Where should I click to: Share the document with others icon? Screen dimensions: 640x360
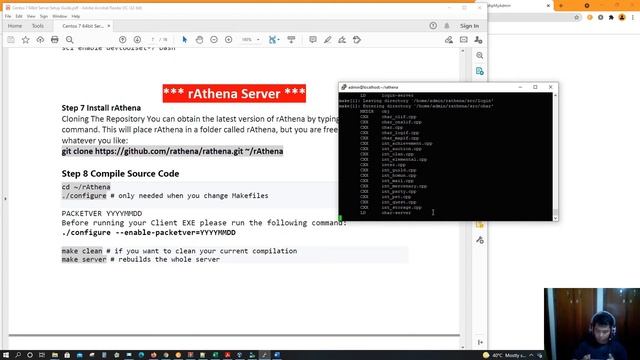[x=478, y=40]
